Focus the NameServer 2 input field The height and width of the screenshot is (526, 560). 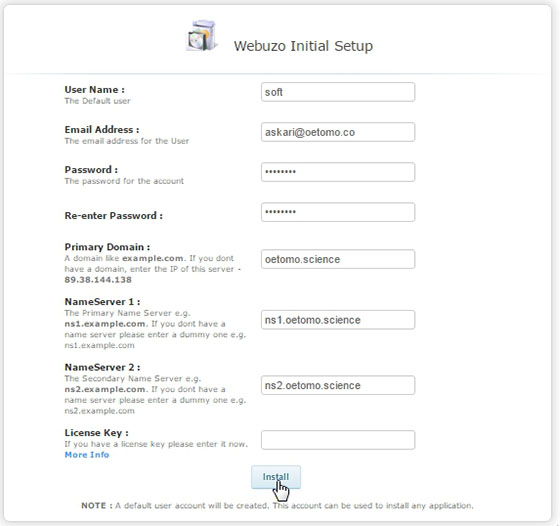(338, 385)
